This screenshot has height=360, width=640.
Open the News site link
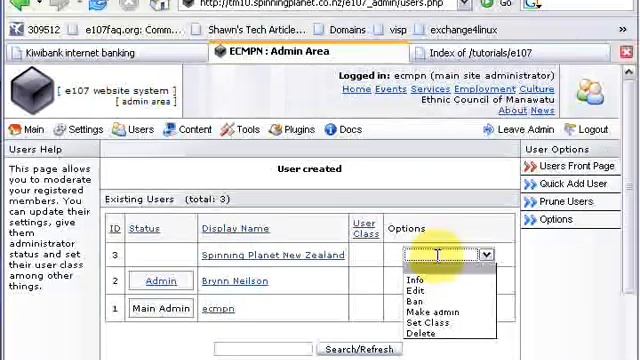tap(542, 110)
